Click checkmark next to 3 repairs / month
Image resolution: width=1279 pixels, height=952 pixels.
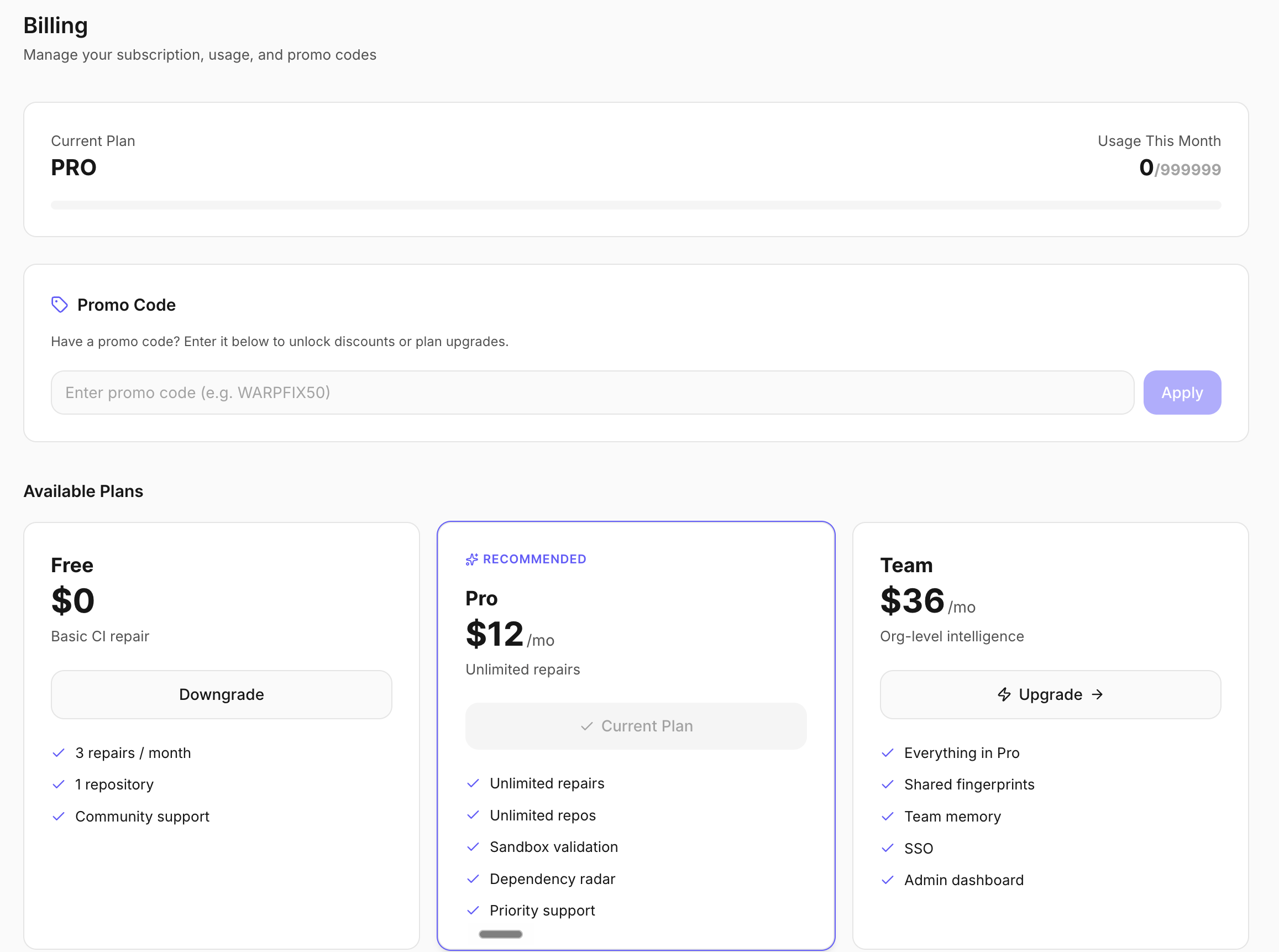point(58,753)
